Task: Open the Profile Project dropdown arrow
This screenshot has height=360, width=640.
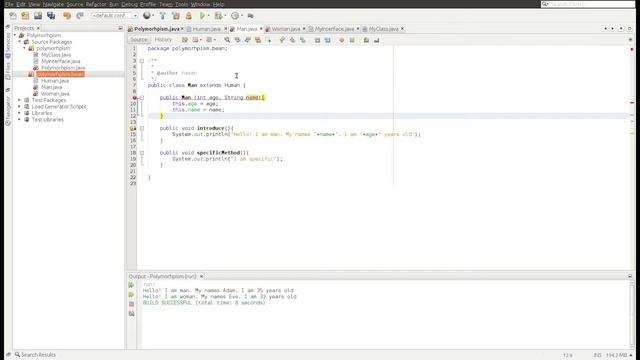Action: [x=242, y=16]
